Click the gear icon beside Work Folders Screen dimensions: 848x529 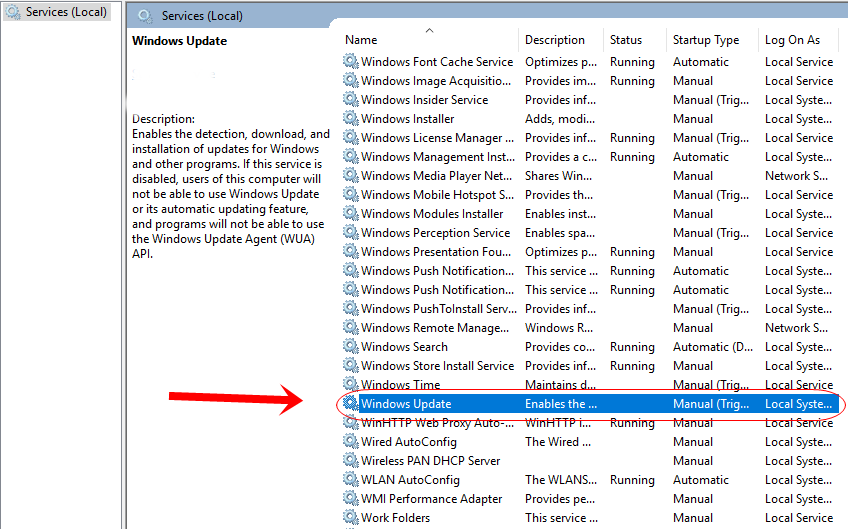[x=350, y=517]
